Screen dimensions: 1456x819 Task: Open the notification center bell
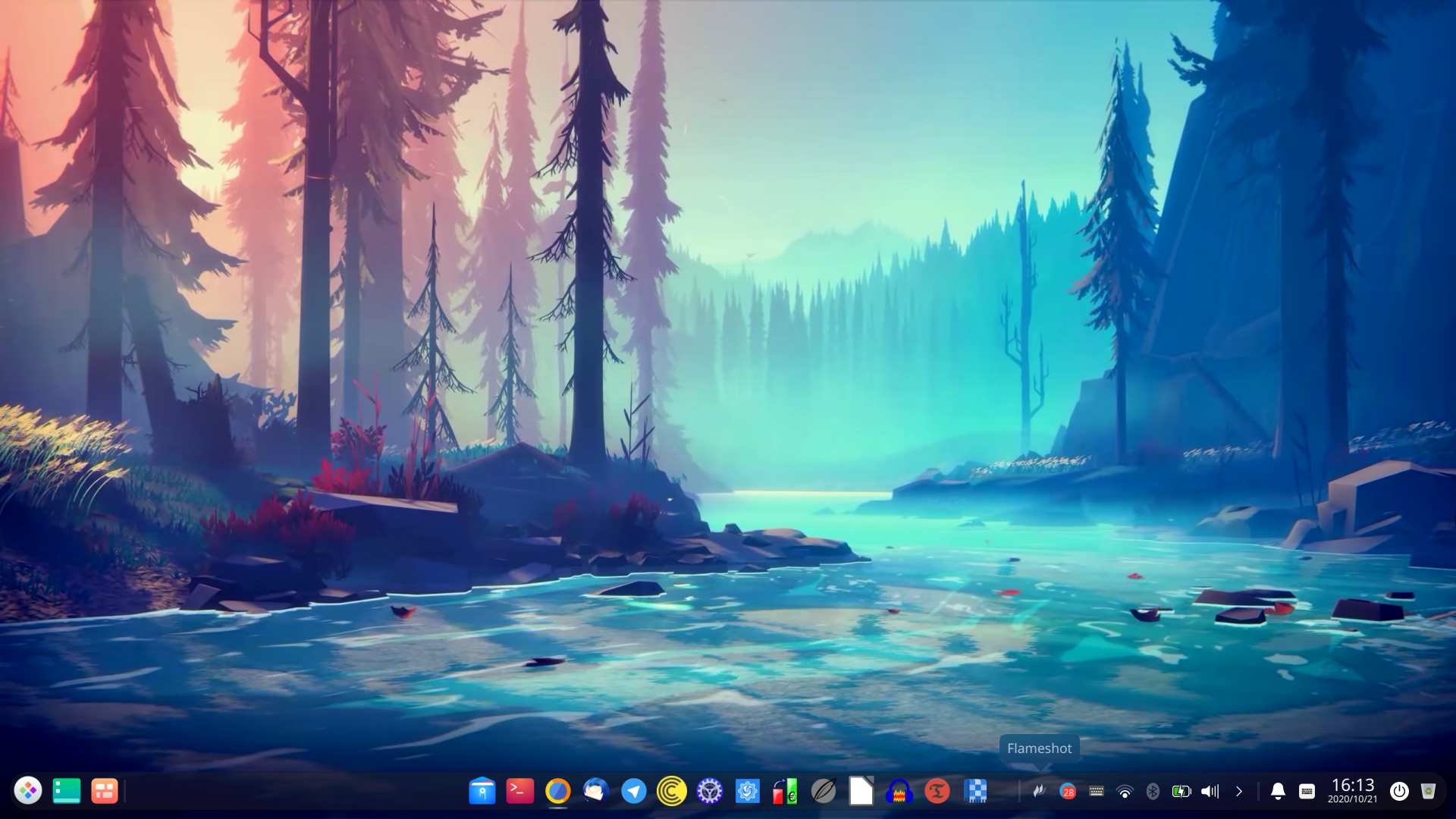point(1278,791)
